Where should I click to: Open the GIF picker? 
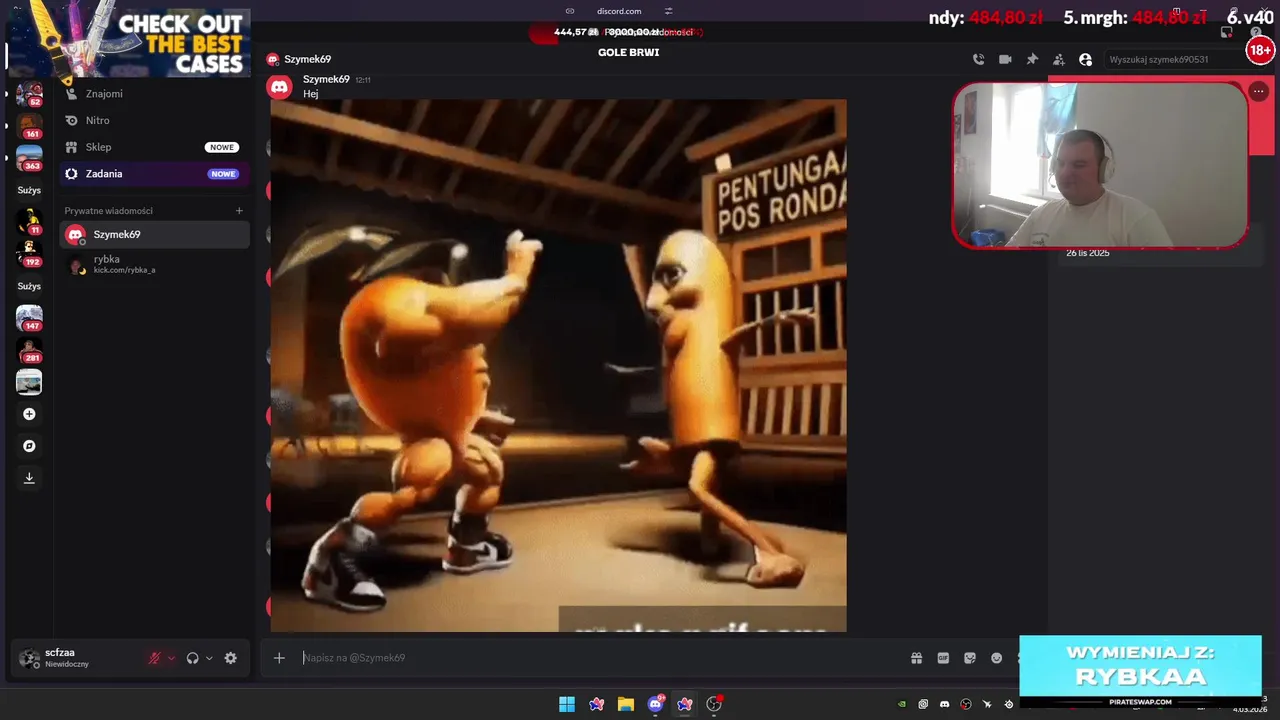(x=943, y=658)
